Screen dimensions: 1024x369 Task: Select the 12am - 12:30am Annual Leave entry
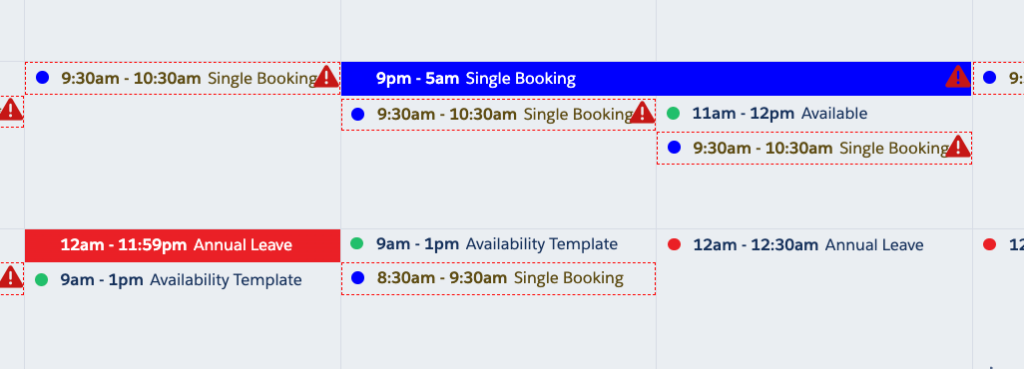tap(814, 245)
